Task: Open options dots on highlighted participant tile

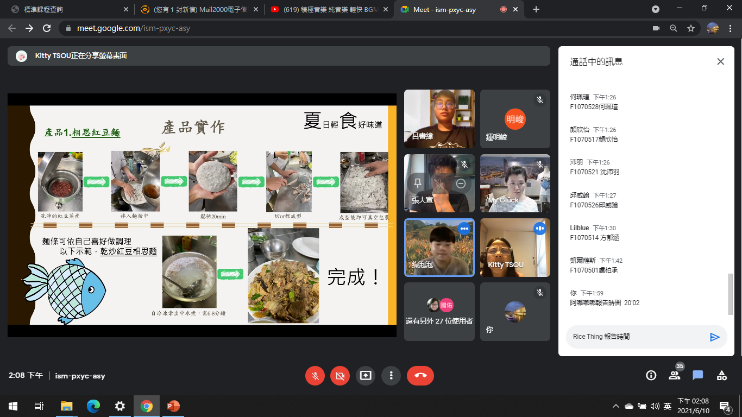Action: (x=464, y=229)
